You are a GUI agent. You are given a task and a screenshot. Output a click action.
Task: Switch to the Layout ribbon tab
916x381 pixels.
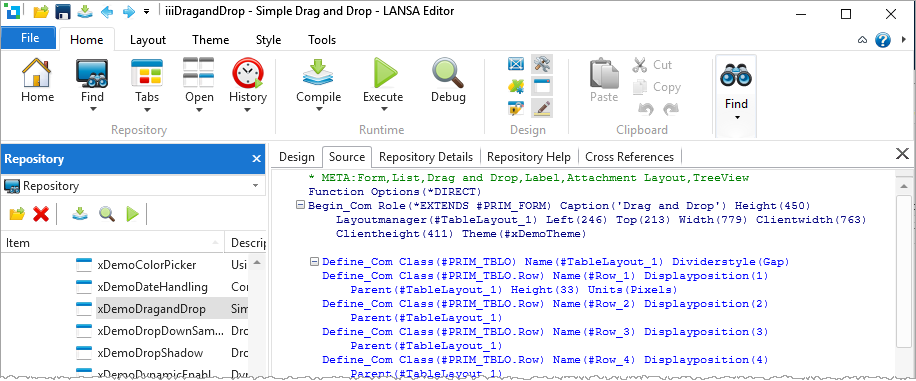tap(148, 40)
